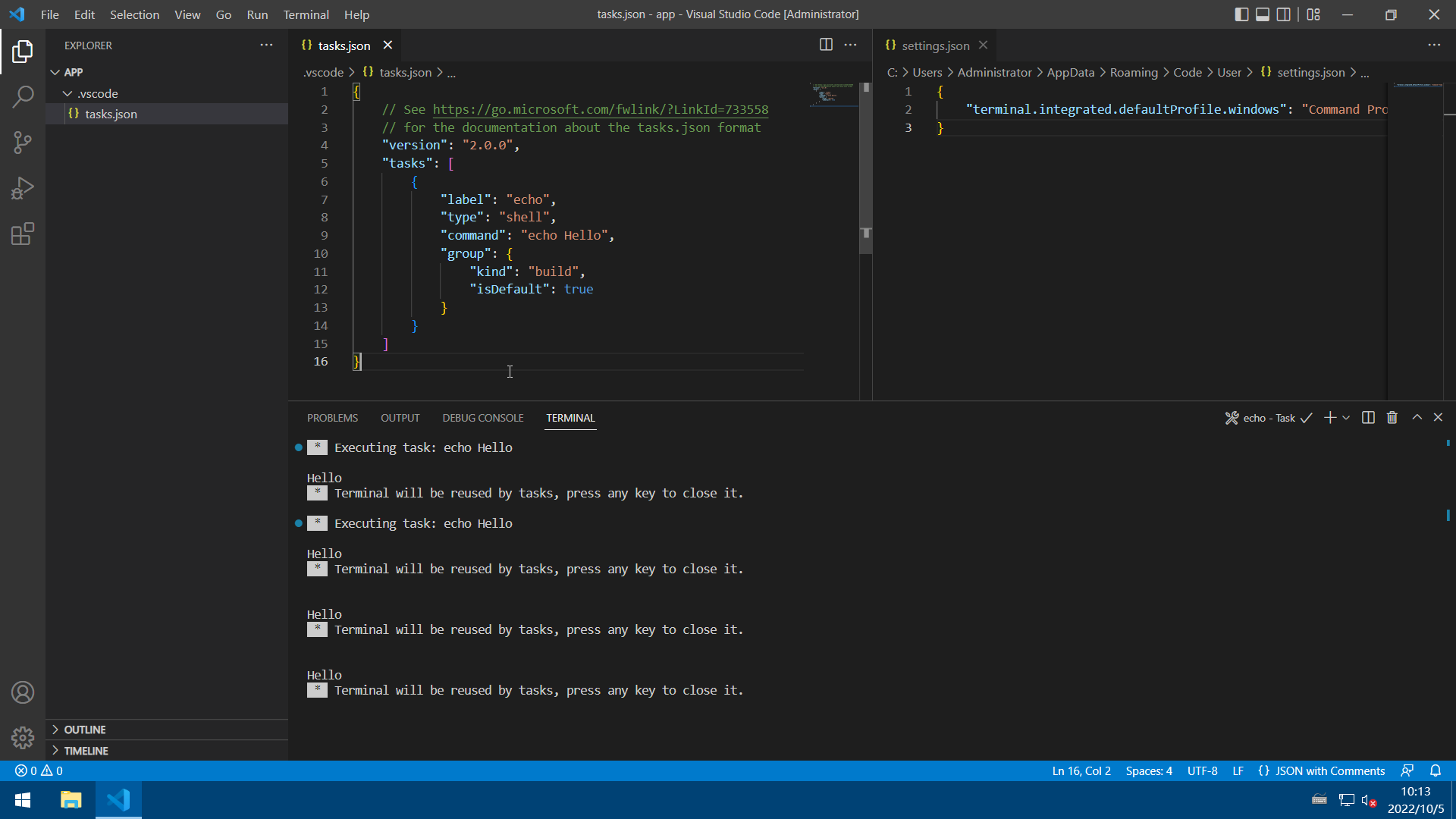
Task: Select the TERMINAL panel tab
Action: pyautogui.click(x=570, y=418)
